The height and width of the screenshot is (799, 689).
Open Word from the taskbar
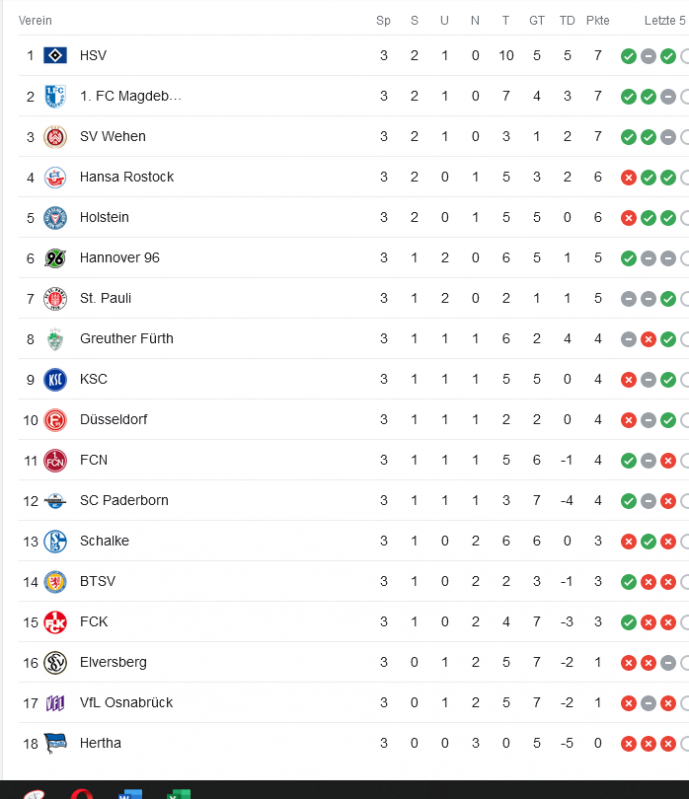[129, 794]
